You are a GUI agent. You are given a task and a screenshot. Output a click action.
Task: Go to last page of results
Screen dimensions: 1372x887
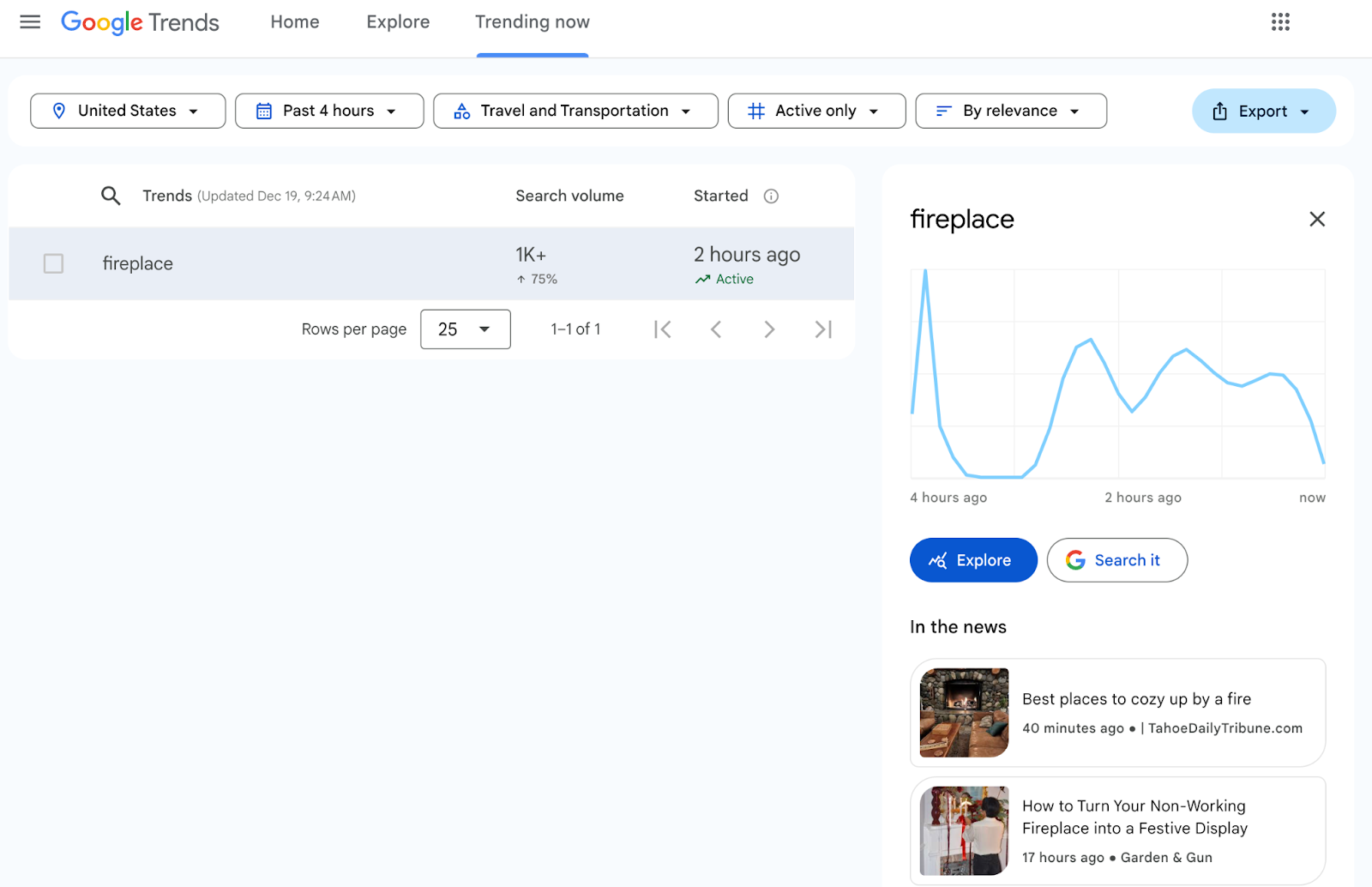[x=823, y=329]
